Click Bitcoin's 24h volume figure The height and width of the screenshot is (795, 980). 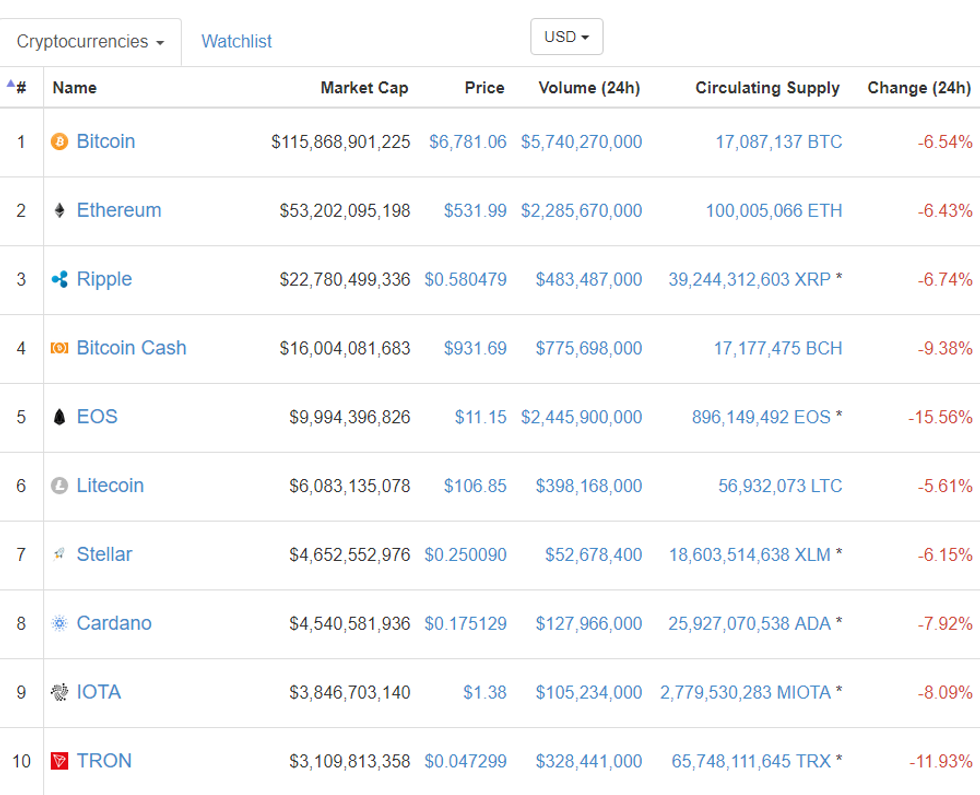580,141
